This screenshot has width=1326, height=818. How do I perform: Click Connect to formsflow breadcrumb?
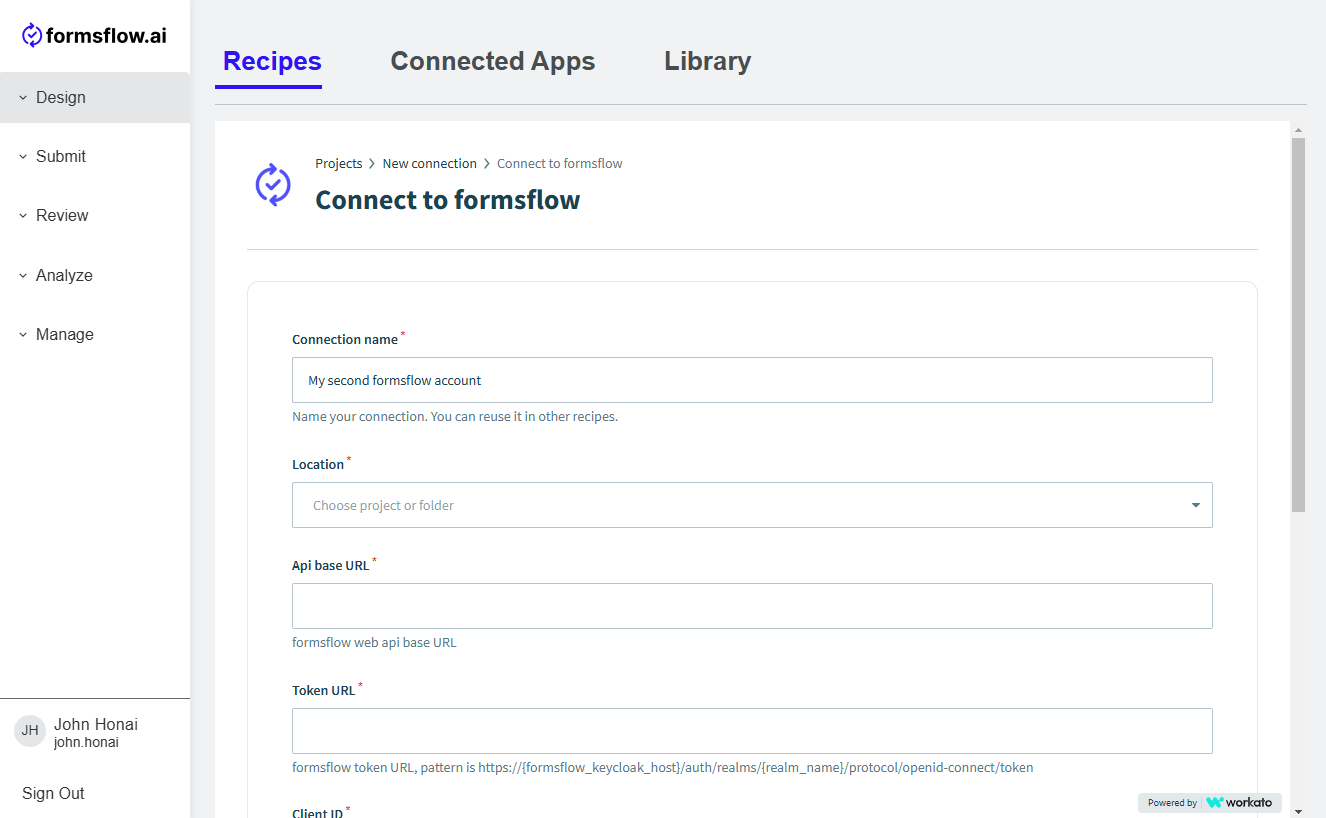click(x=560, y=163)
